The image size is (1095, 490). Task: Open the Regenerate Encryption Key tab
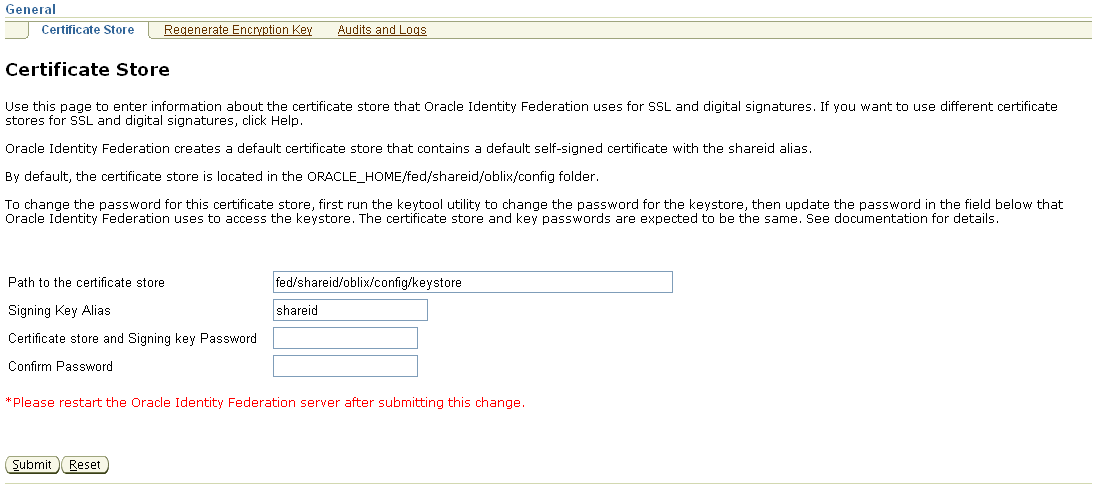pos(238,30)
